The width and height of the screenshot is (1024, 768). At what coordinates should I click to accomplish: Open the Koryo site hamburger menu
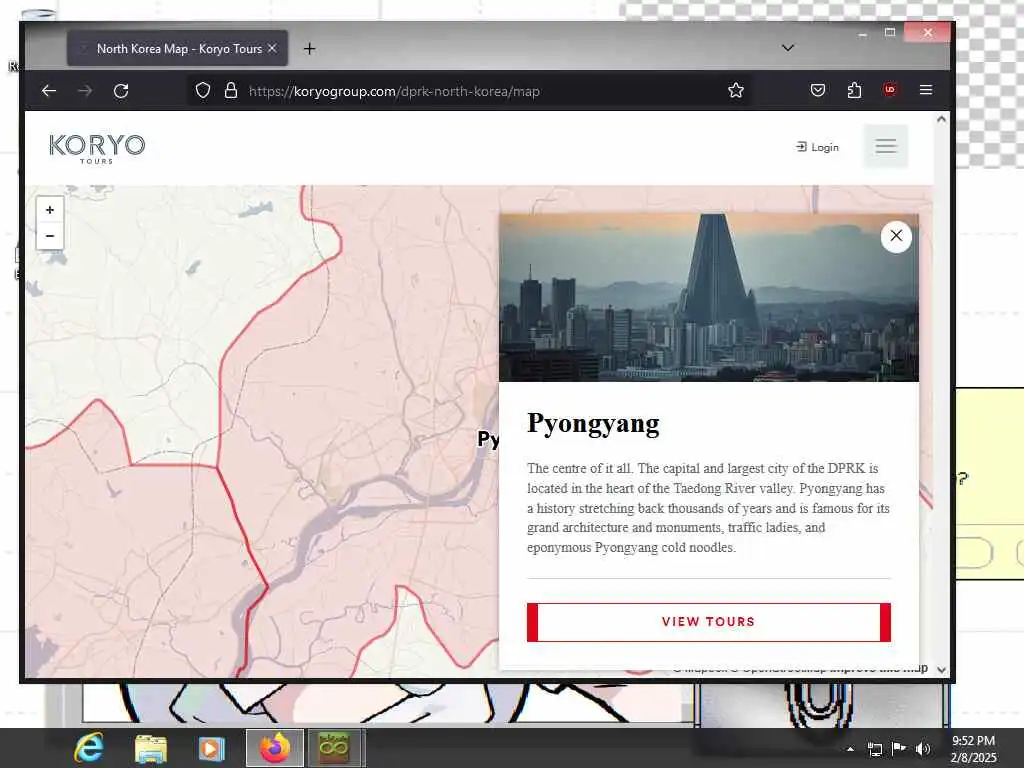click(x=886, y=146)
